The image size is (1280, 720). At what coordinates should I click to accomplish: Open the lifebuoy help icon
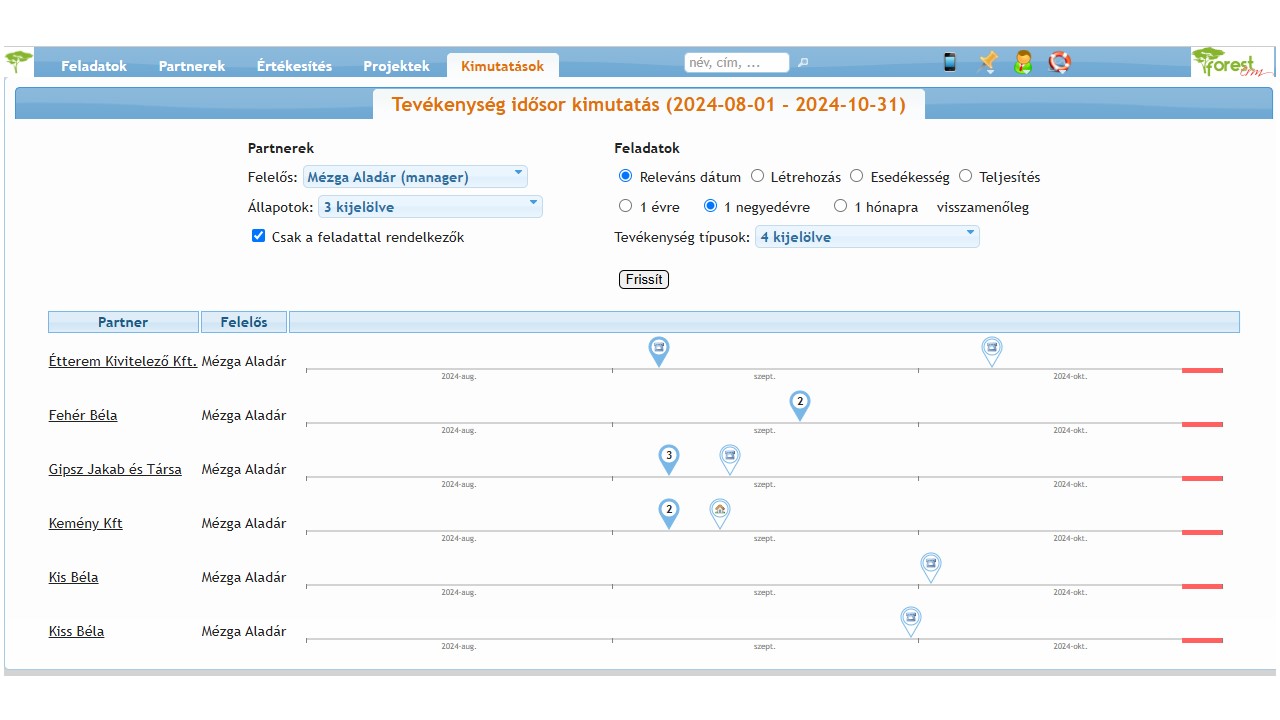[1059, 62]
